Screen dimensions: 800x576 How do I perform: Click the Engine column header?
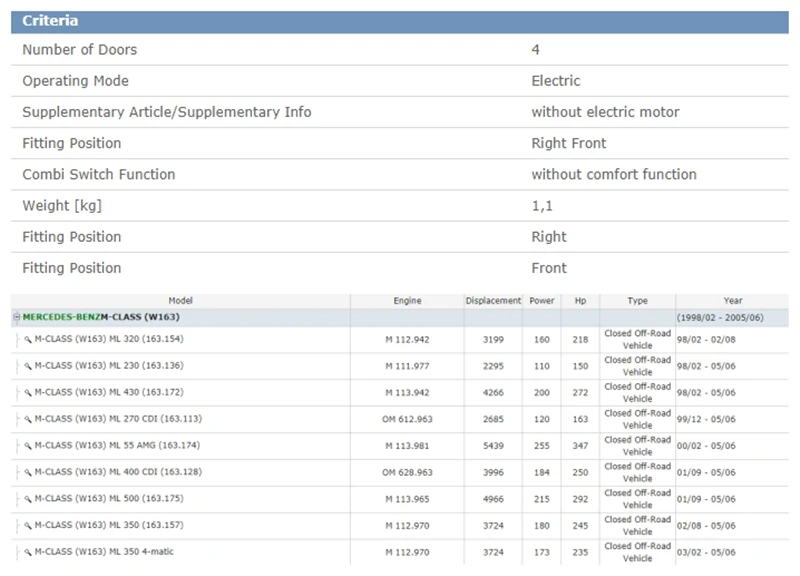[x=407, y=300]
